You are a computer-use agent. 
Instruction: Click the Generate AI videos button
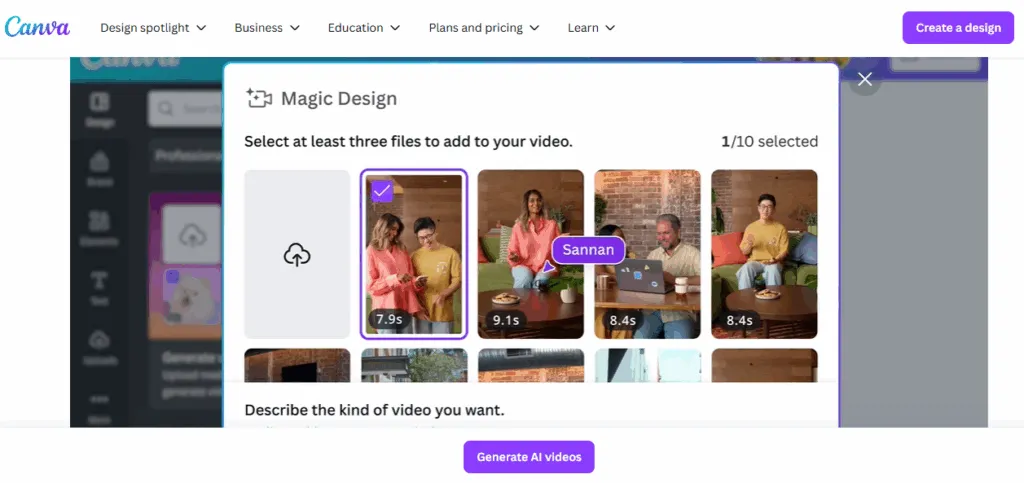[529, 457]
